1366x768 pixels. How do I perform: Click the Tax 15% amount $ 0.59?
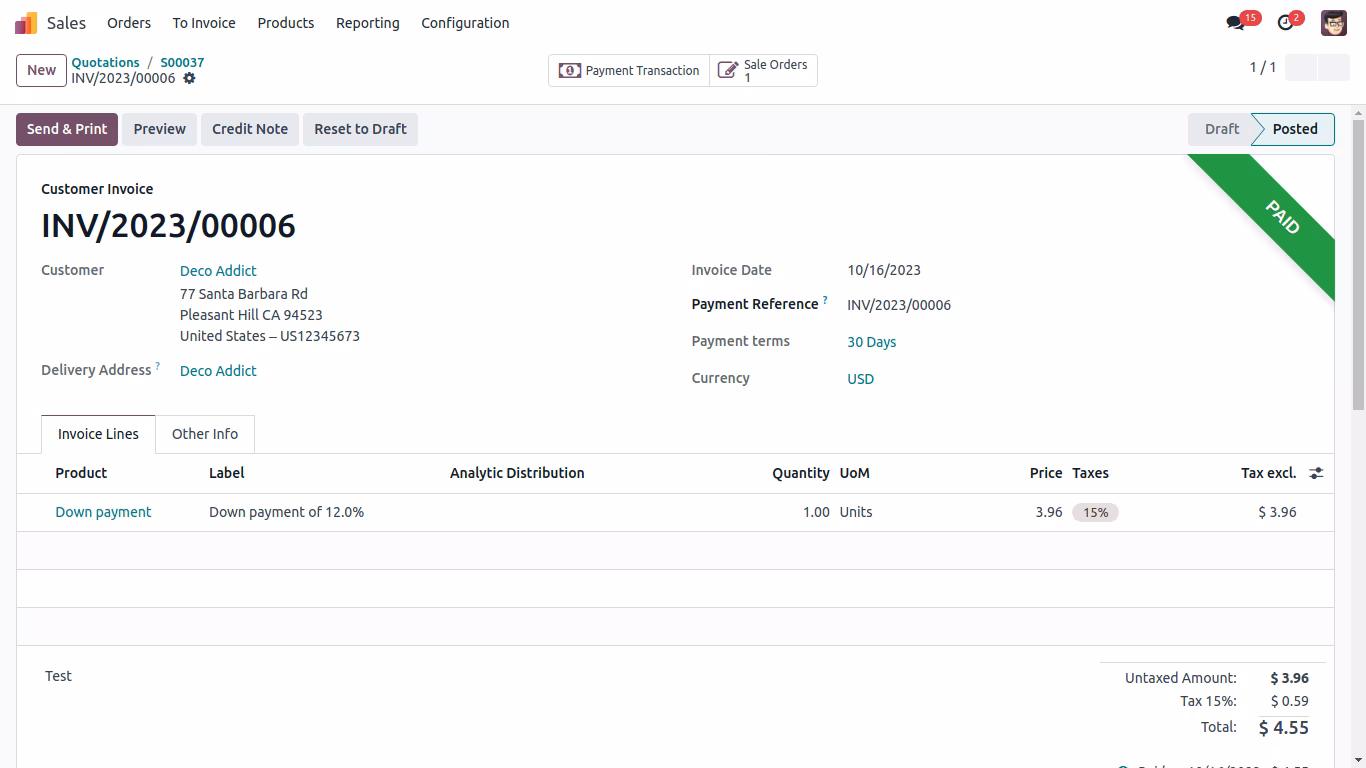1290,701
